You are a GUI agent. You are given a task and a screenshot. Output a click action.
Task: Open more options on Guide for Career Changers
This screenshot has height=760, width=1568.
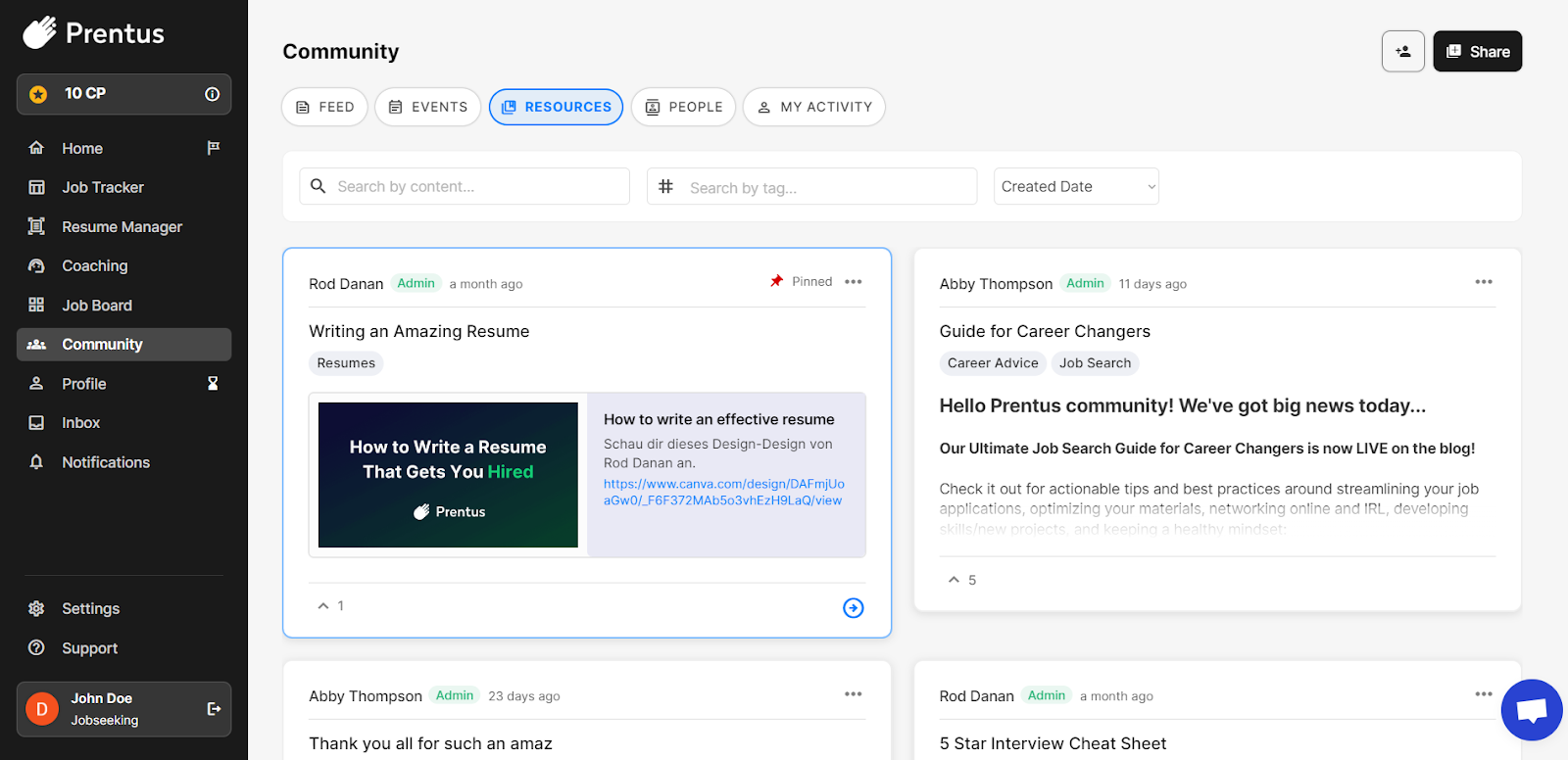[x=1483, y=282]
